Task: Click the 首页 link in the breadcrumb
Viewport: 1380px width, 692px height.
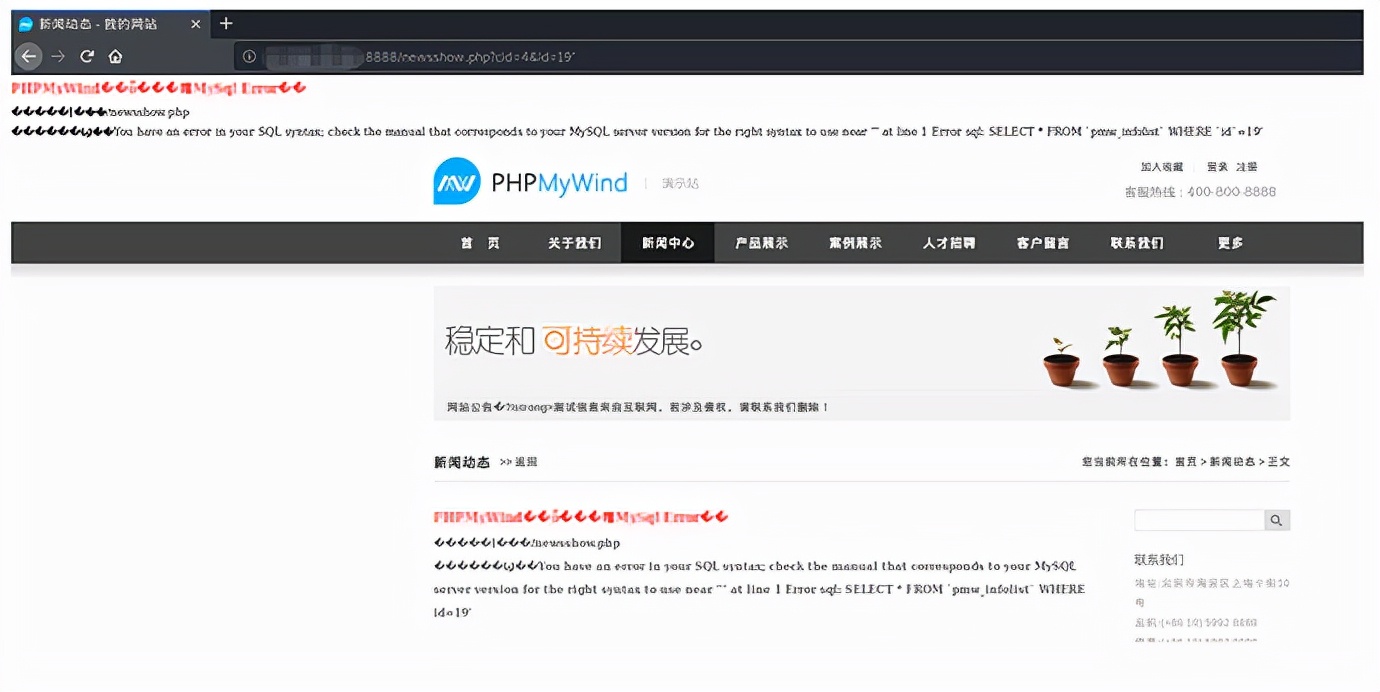Action: click(x=1185, y=462)
